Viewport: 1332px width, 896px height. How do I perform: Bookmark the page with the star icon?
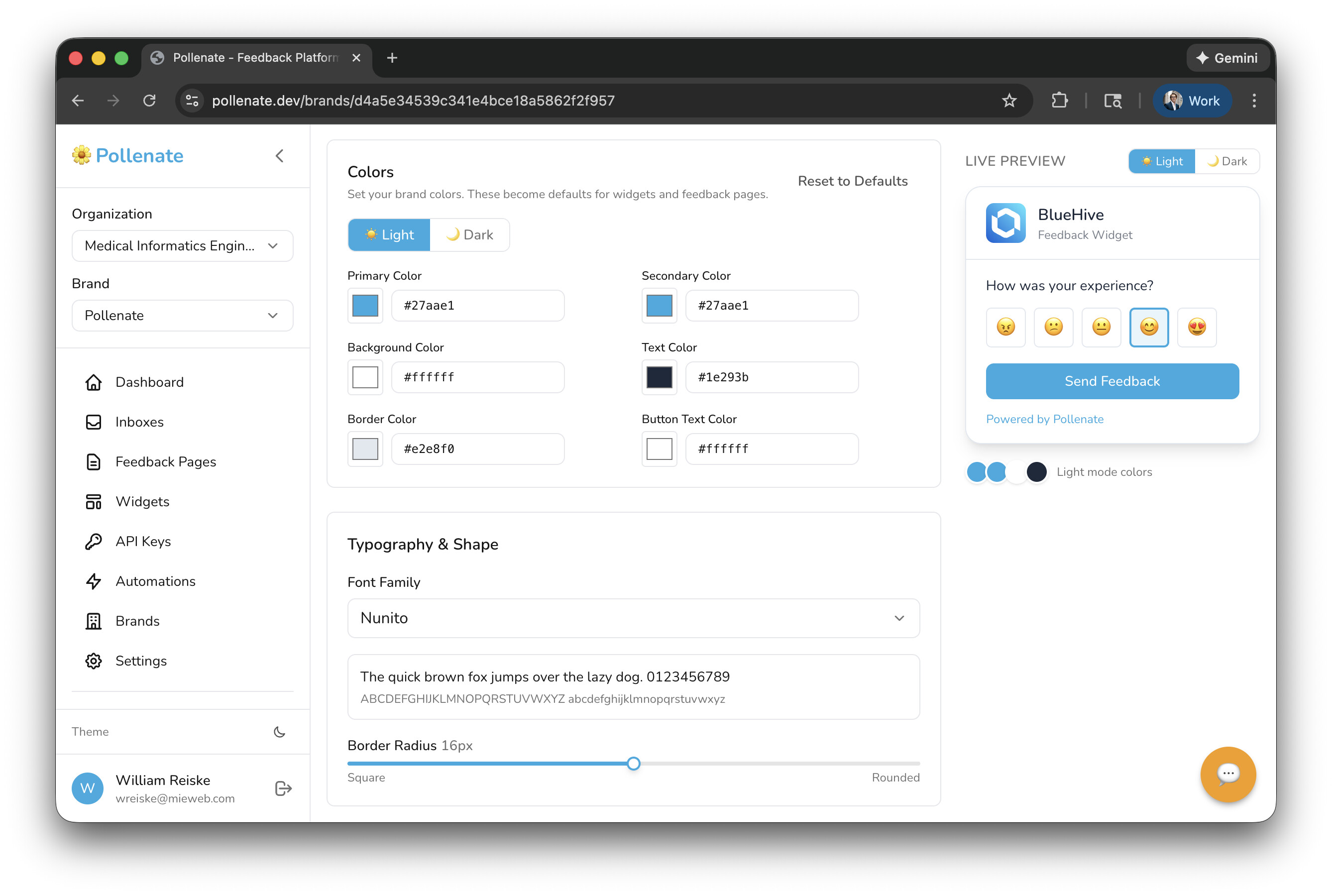pos(1009,101)
